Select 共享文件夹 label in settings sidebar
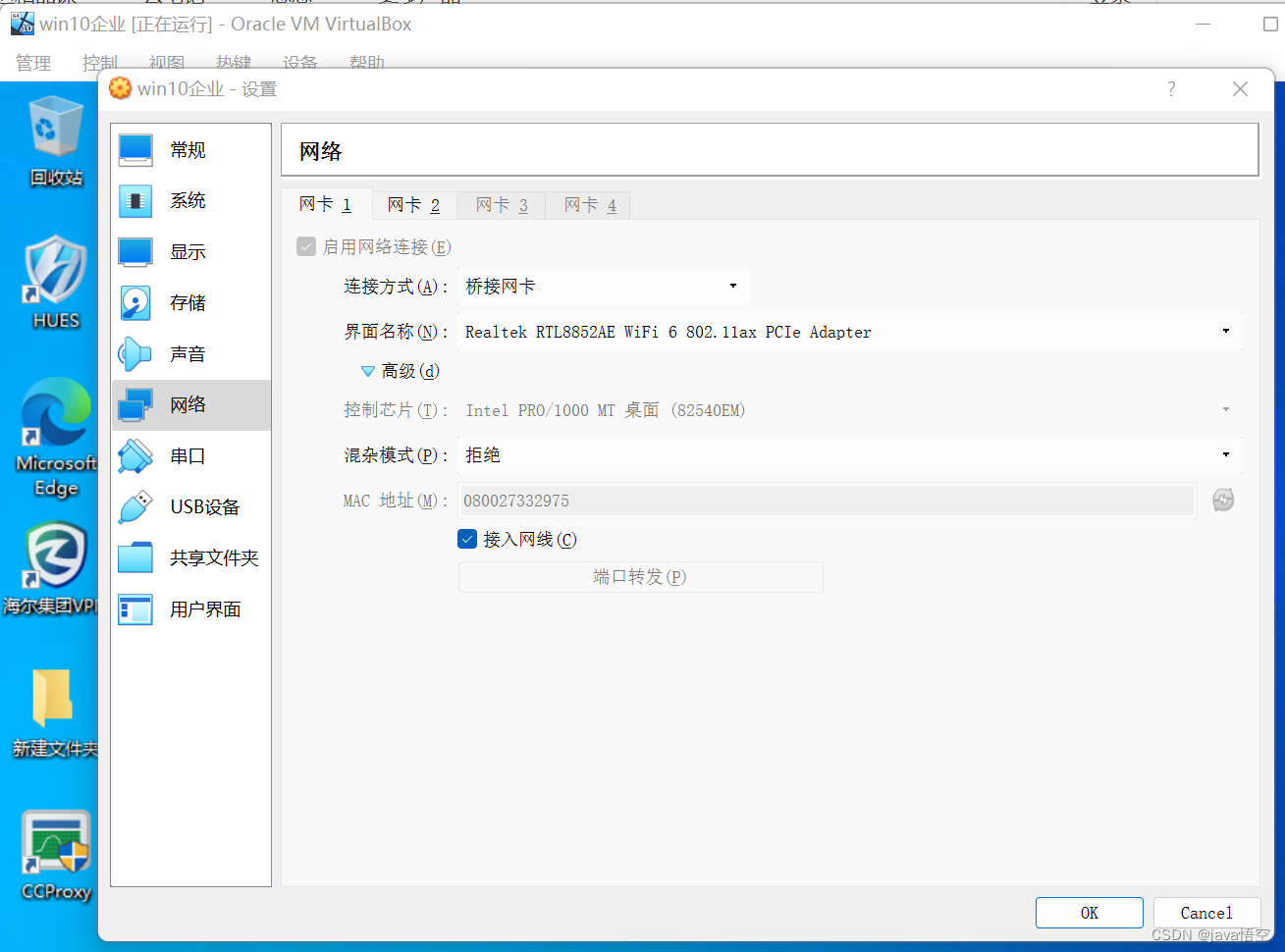The height and width of the screenshot is (952, 1285). [x=214, y=557]
